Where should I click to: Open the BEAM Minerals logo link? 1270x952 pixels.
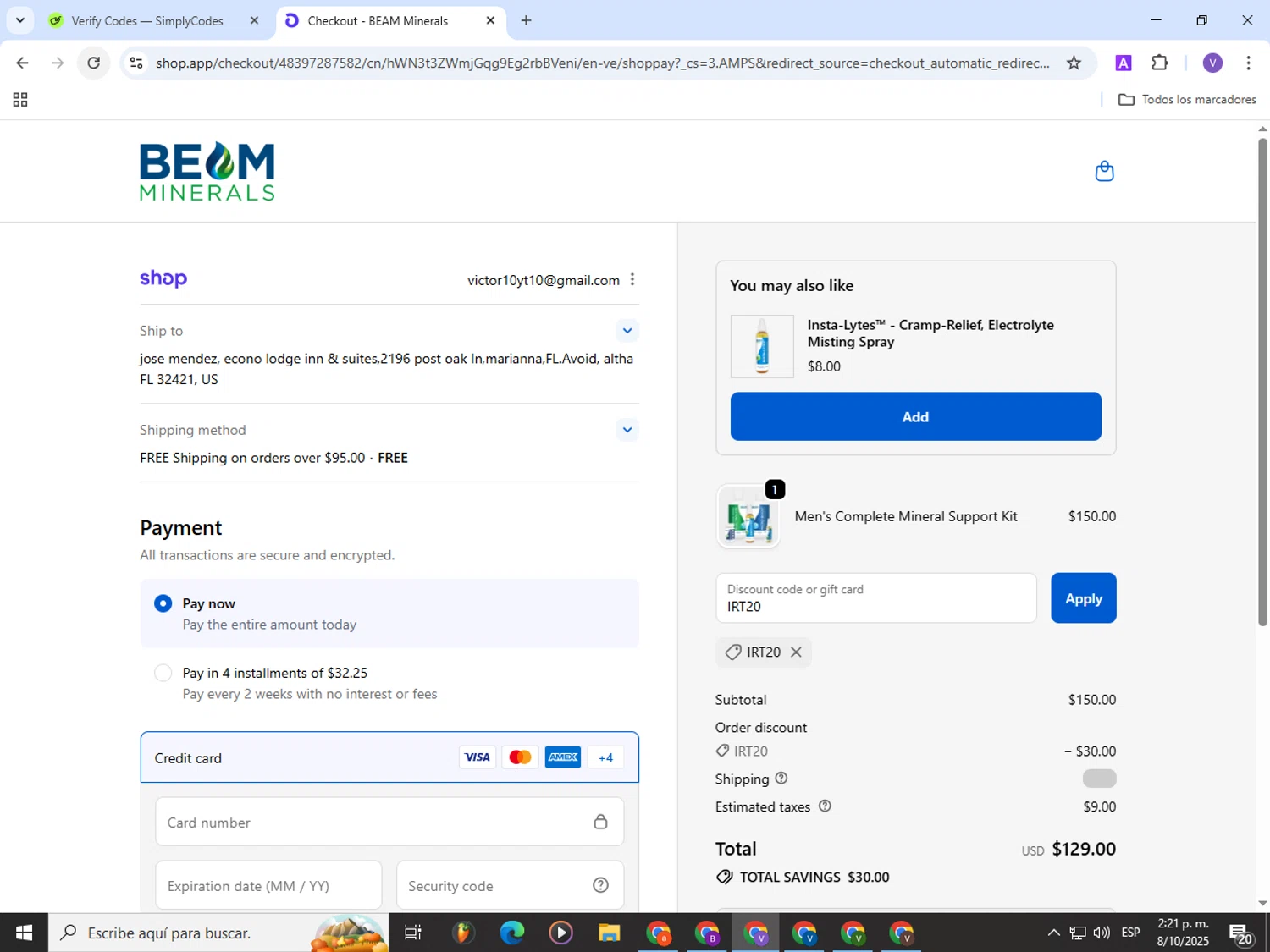tap(207, 171)
